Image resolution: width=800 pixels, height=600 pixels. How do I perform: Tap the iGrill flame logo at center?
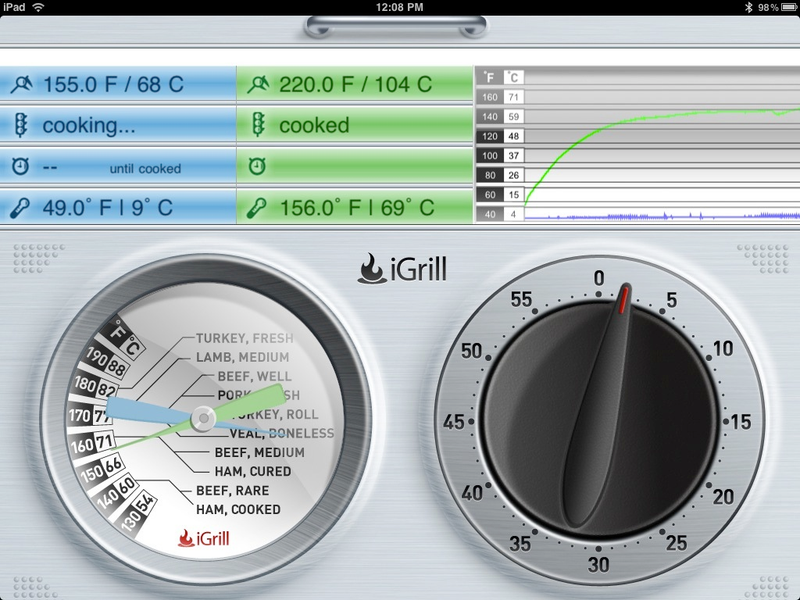(402, 268)
